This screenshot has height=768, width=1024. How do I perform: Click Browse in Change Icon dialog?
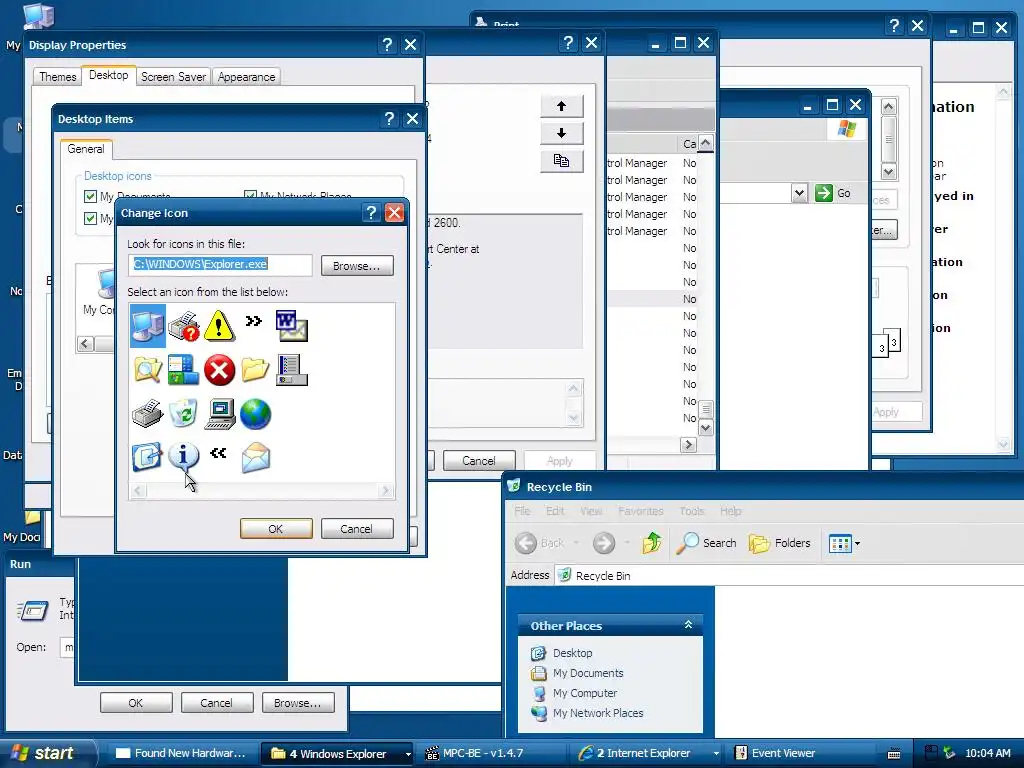point(357,266)
